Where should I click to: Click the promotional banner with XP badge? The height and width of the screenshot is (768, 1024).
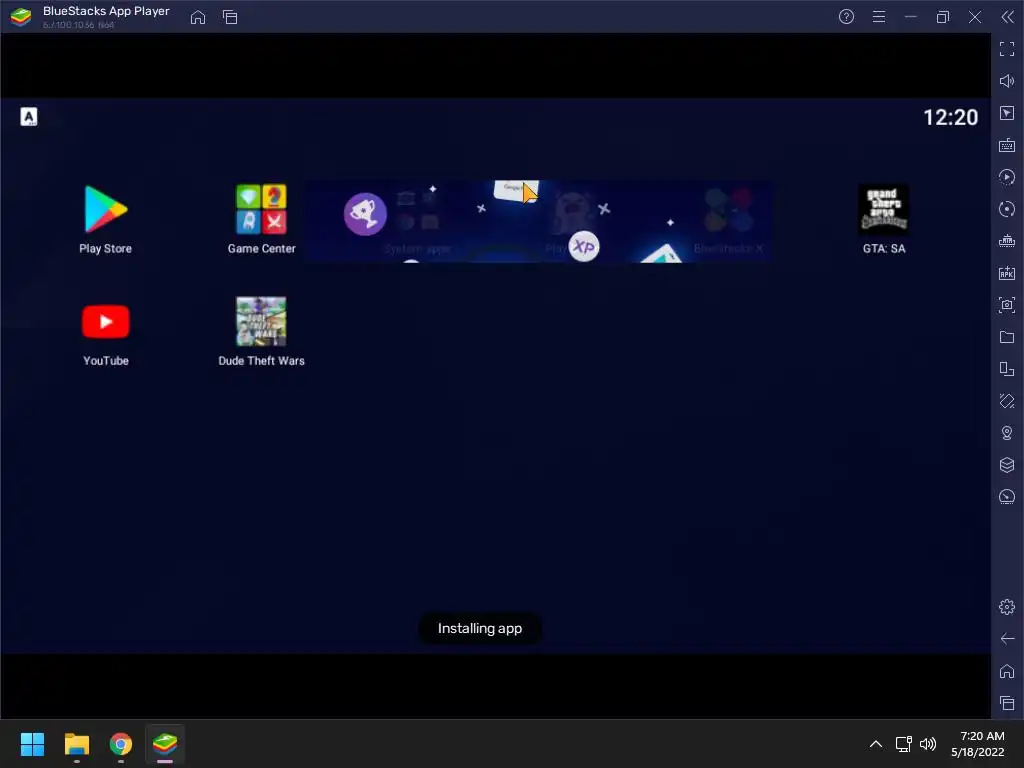pyautogui.click(x=537, y=221)
